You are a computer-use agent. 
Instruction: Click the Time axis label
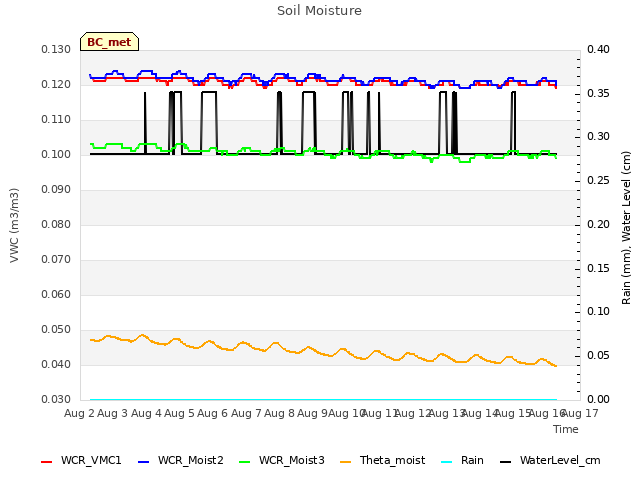click(x=566, y=429)
